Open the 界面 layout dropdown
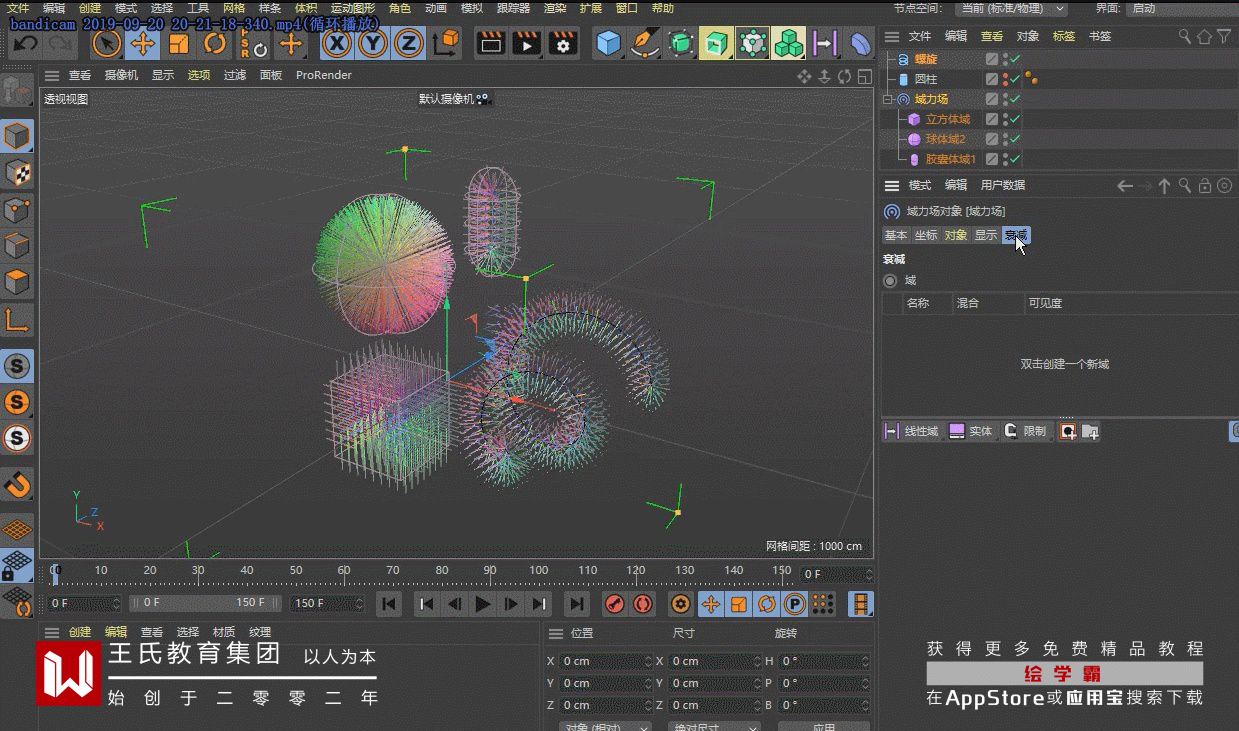Viewport: 1239px width, 731px height. click(1180, 8)
